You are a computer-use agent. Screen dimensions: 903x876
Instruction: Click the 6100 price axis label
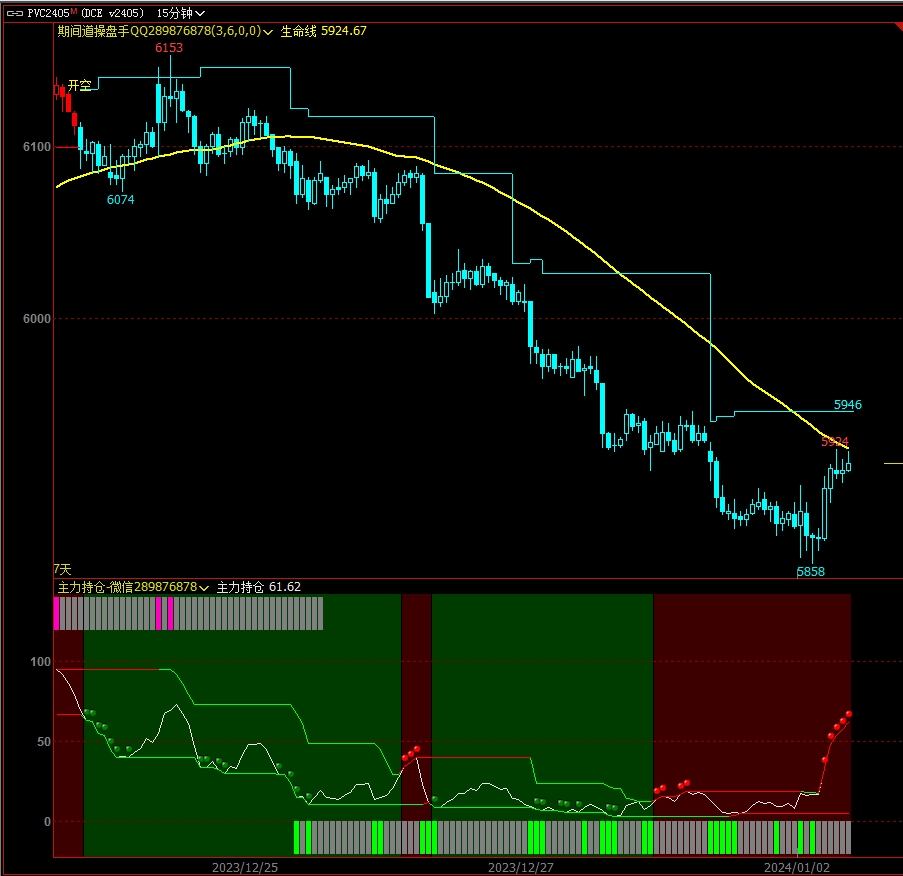38,147
